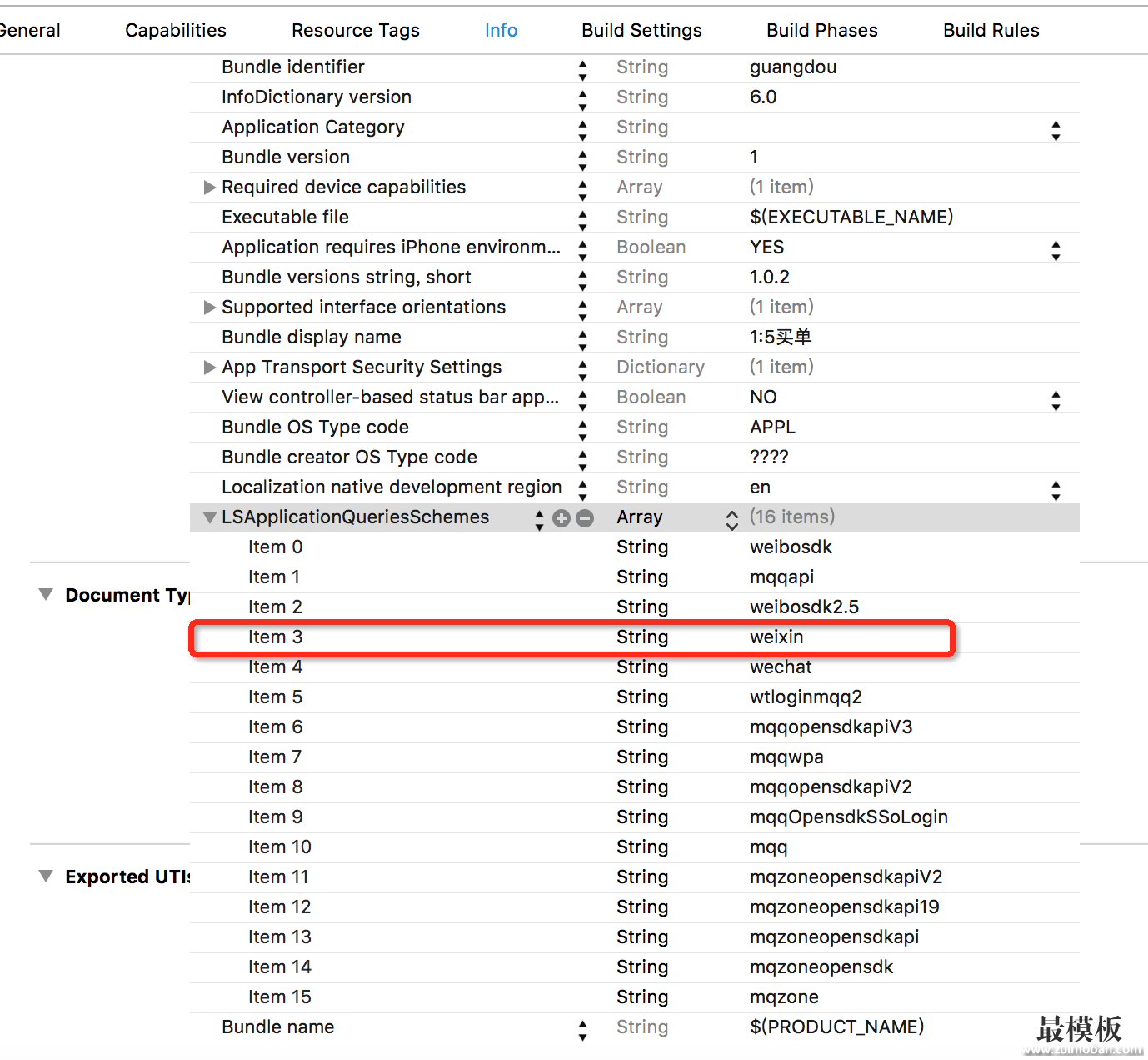Image resolution: width=1148 pixels, height=1060 pixels.
Task: Open key stepper for Bundle display name
Action: [x=582, y=340]
